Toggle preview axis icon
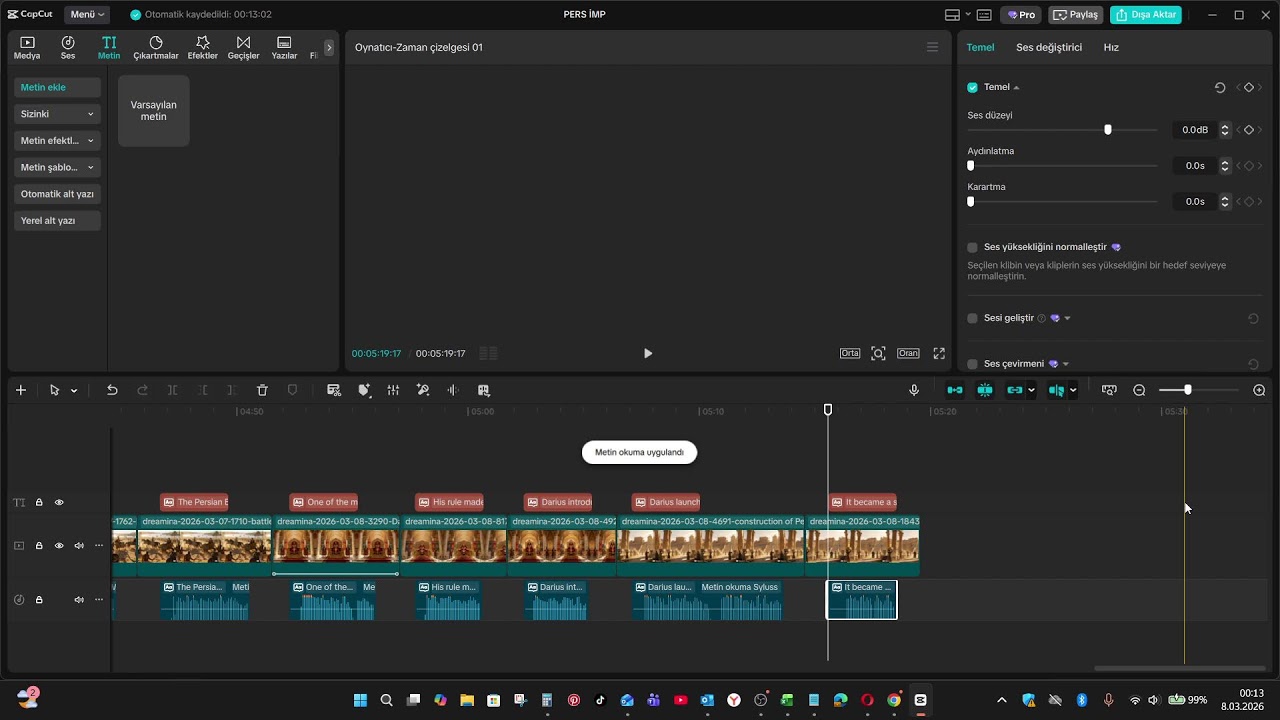This screenshot has height=720, width=1280. point(1055,390)
